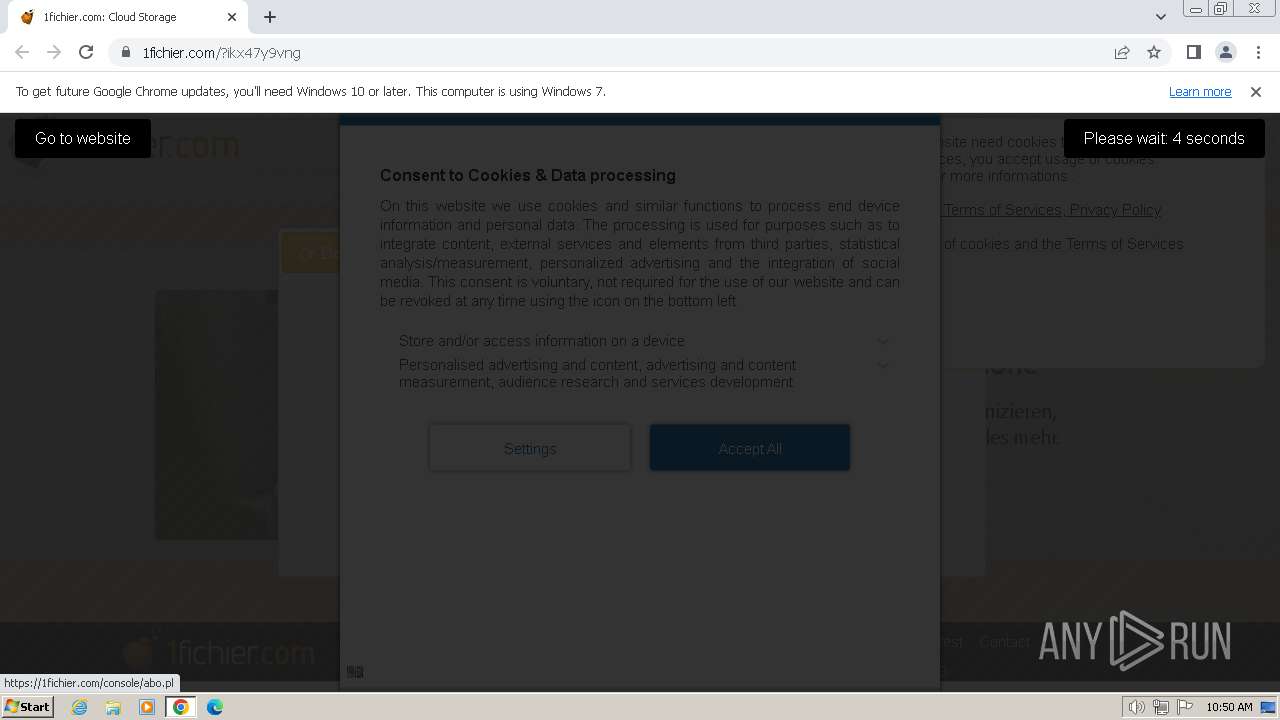Click consent icon at dialog bottom left
Screen dimensions: 1280x720
pos(355,672)
